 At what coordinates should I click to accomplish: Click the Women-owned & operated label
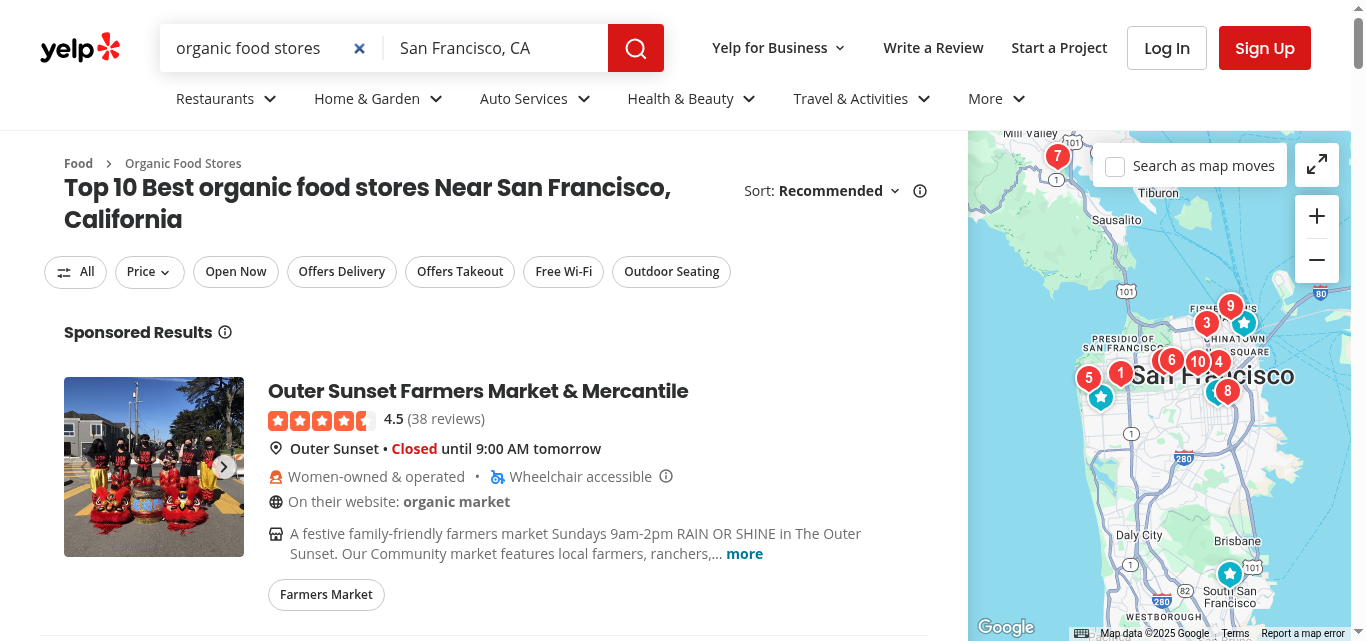[x=376, y=477]
